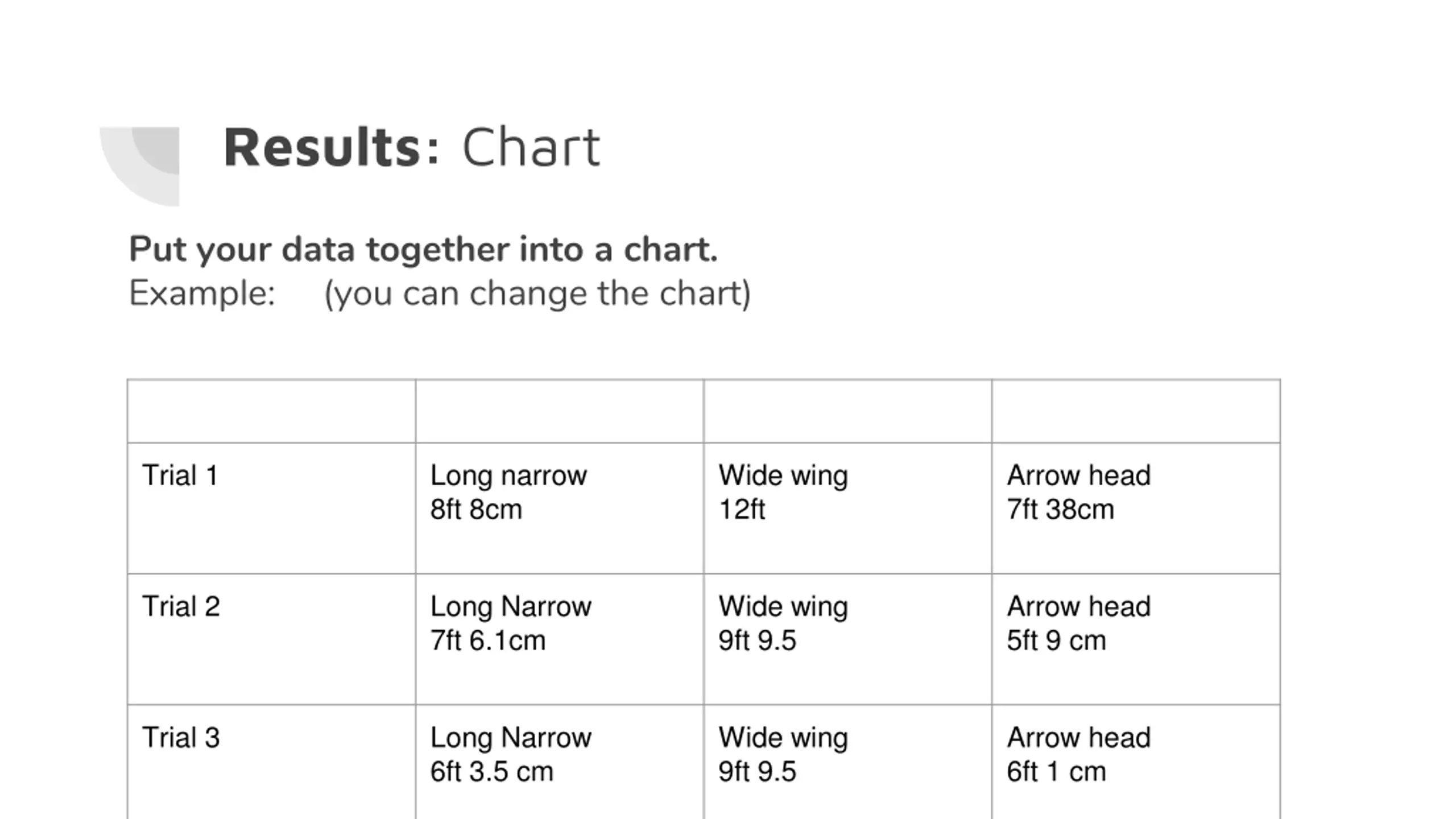Select the empty top-left header cell

(x=271, y=411)
